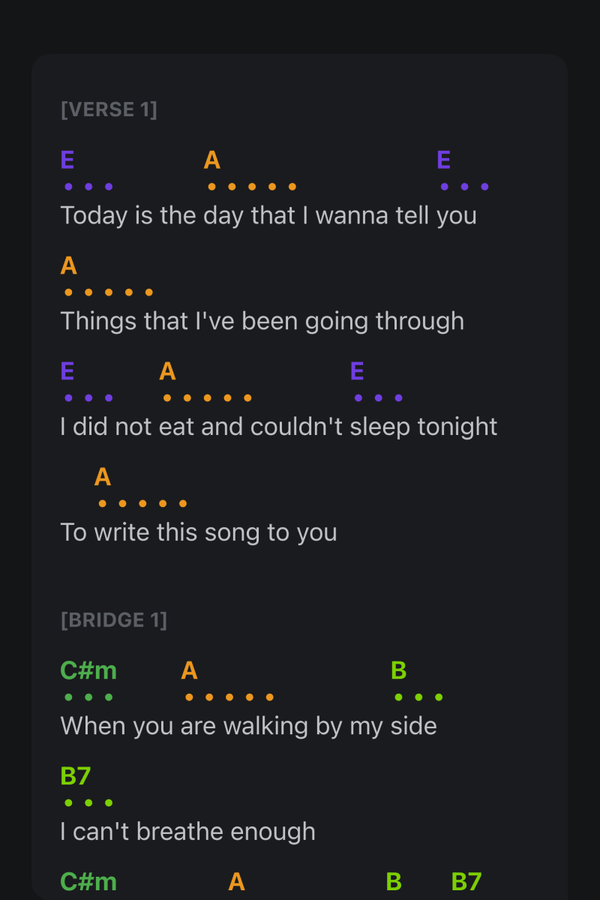Screen dimensions: 600x900
Task: Tap the A chord above "are walking"
Action: pyautogui.click(x=189, y=671)
